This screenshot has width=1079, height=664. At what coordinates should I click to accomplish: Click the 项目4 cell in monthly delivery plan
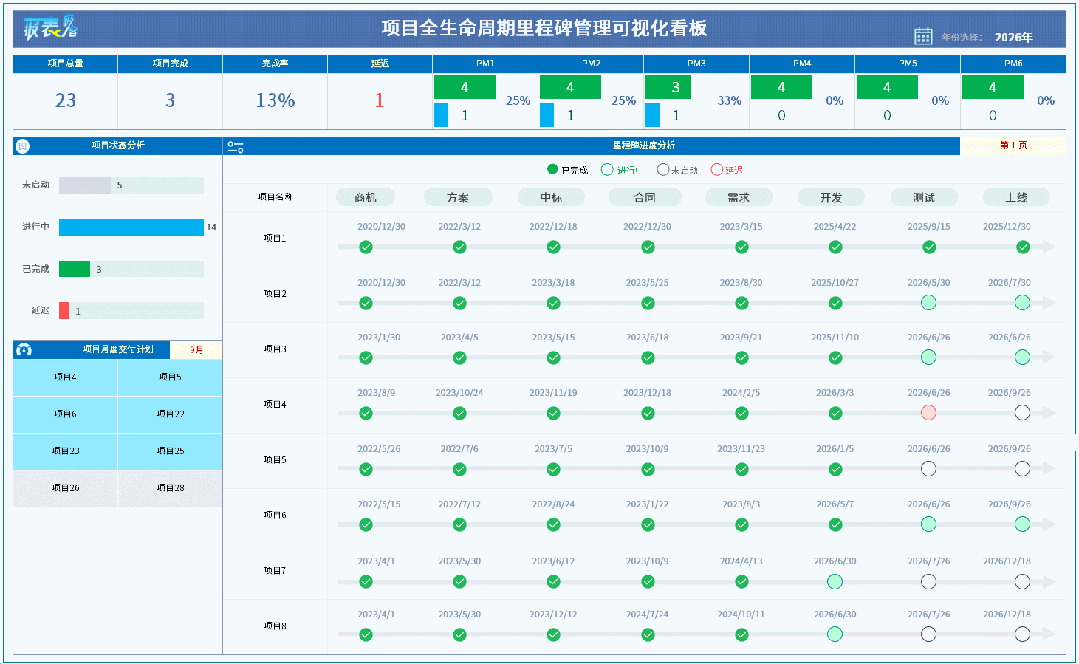[65, 377]
